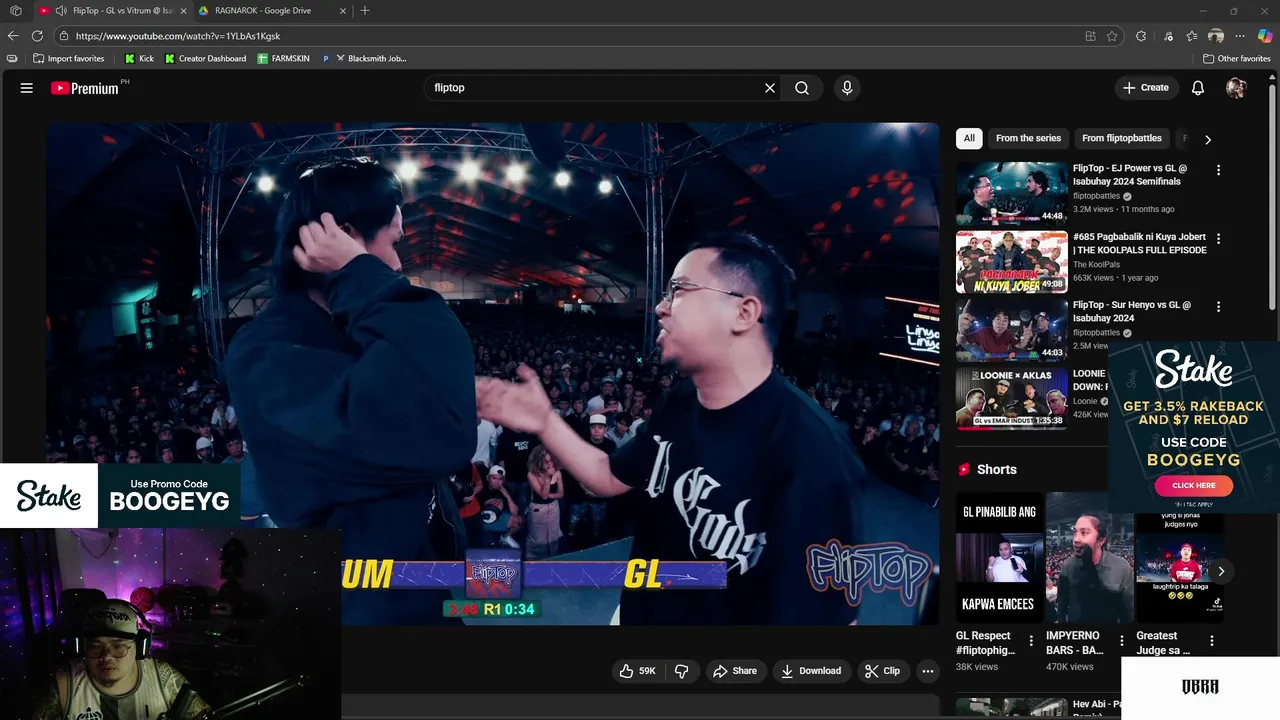
Task: Reload the page with the refresh icon
Action: coord(37,36)
